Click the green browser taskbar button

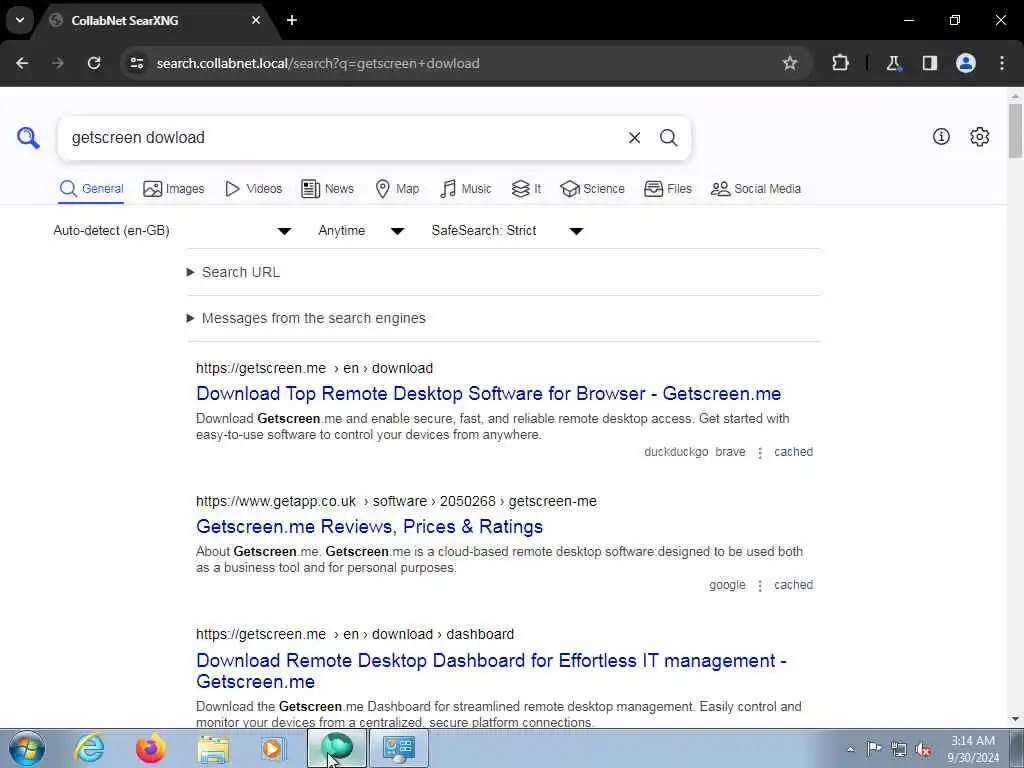[x=337, y=748]
